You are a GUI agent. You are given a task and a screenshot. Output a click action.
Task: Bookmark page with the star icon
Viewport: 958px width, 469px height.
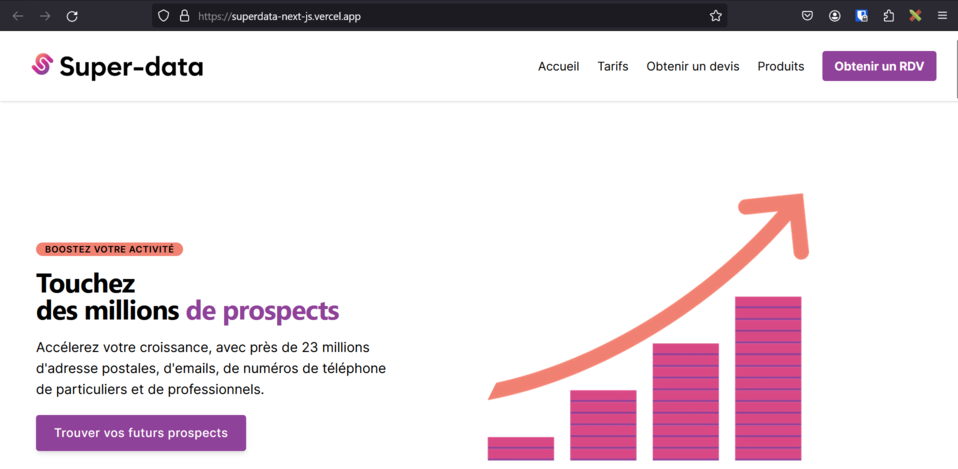[715, 16]
